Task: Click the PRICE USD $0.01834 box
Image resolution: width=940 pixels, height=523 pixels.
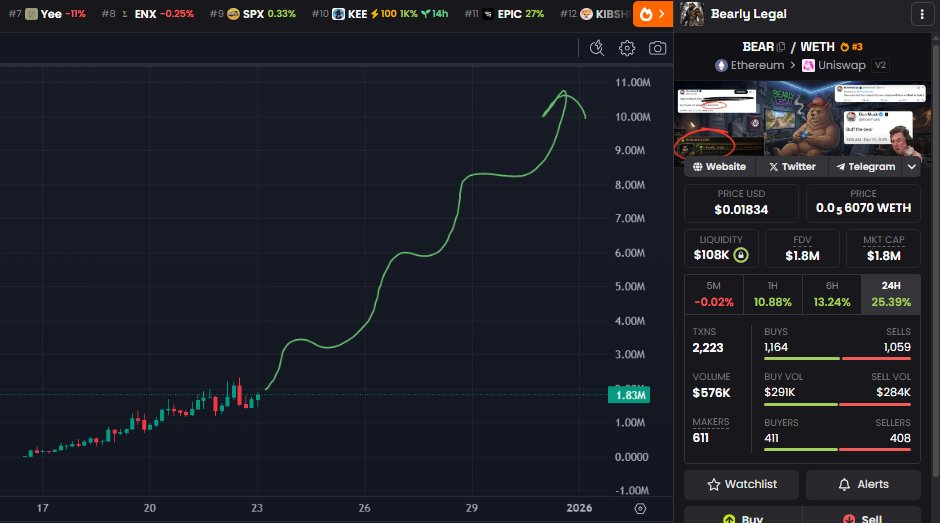Action: click(742, 203)
